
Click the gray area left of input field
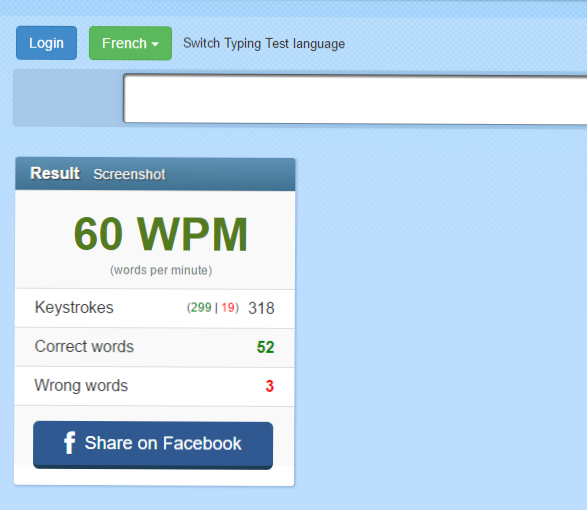click(x=68, y=98)
